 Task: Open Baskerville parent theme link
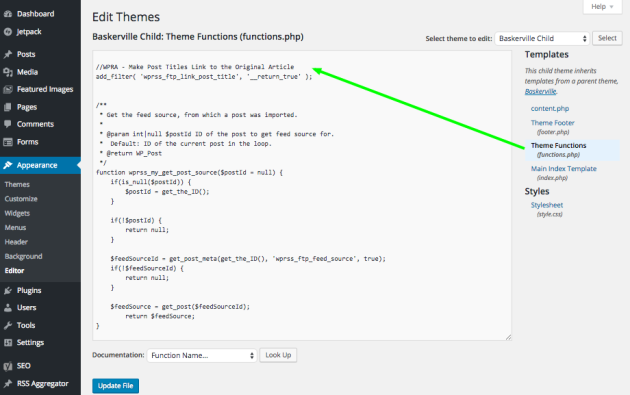coord(540,92)
